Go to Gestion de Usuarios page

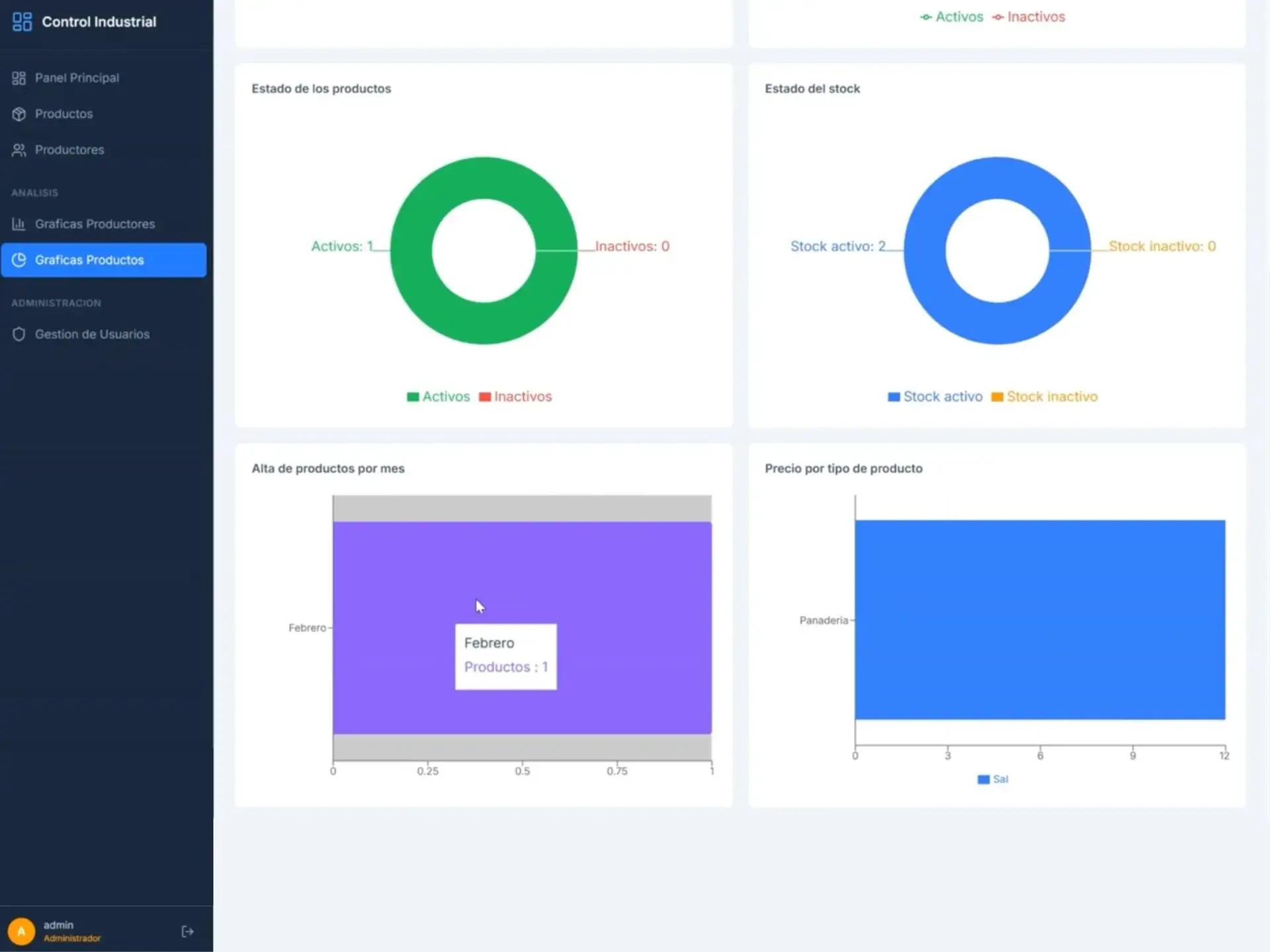click(x=92, y=335)
